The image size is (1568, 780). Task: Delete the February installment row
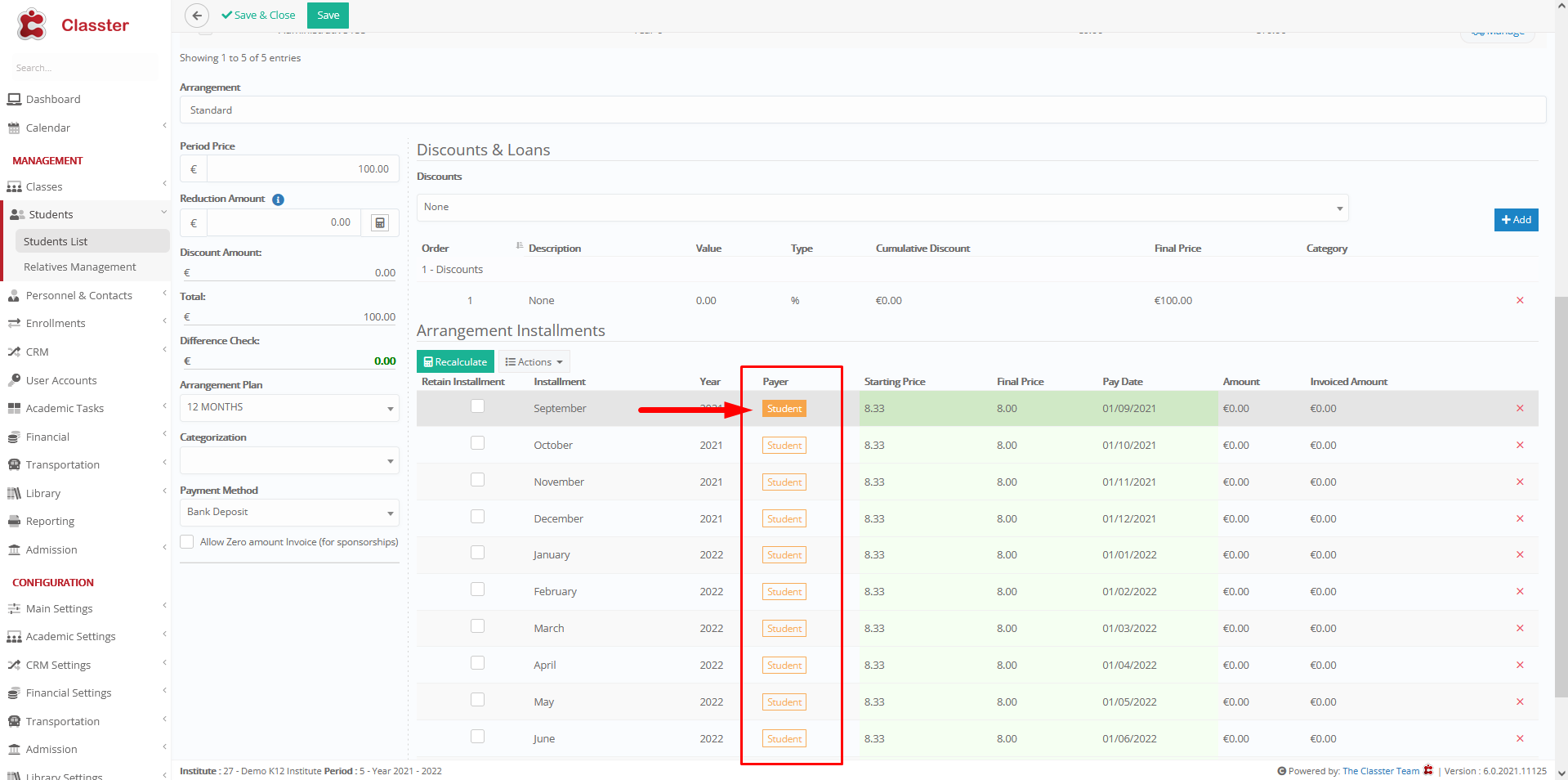tap(1520, 591)
